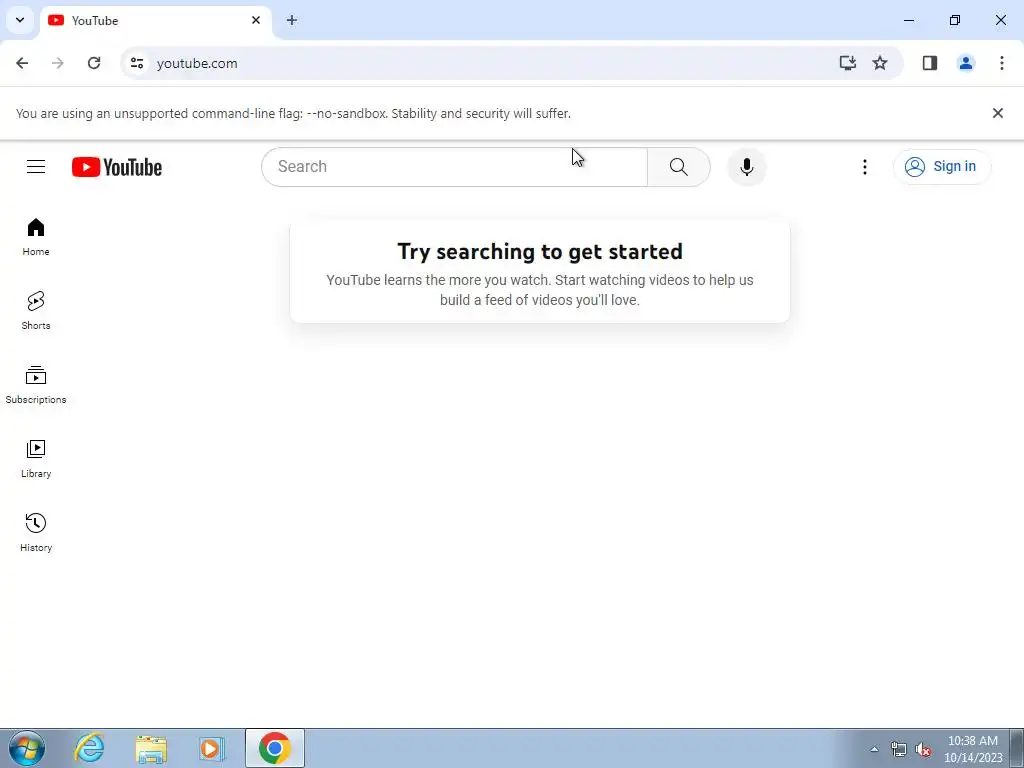The image size is (1024, 768).
Task: Open Library in the sidebar
Action: coord(36,458)
